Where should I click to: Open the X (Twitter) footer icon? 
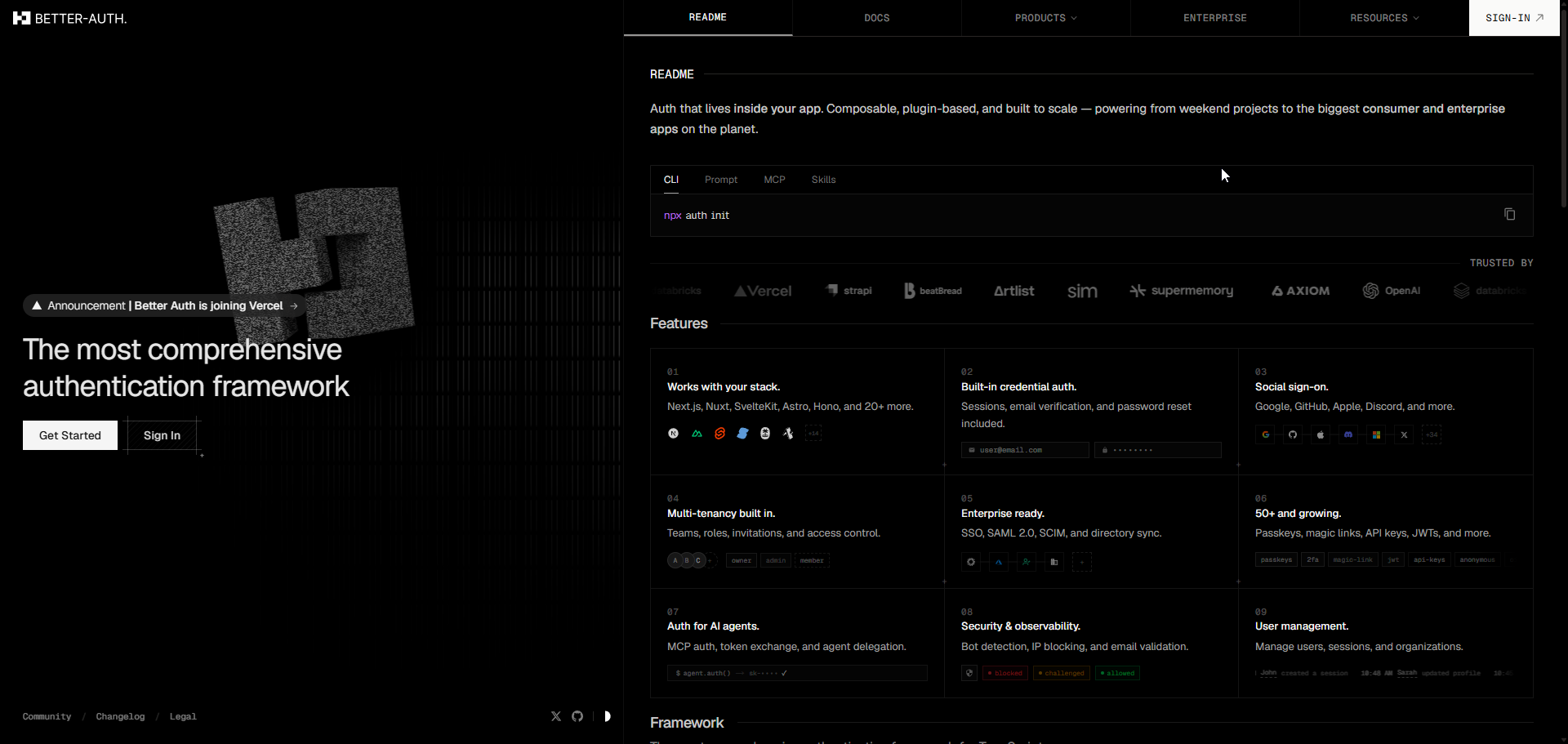pyautogui.click(x=556, y=716)
